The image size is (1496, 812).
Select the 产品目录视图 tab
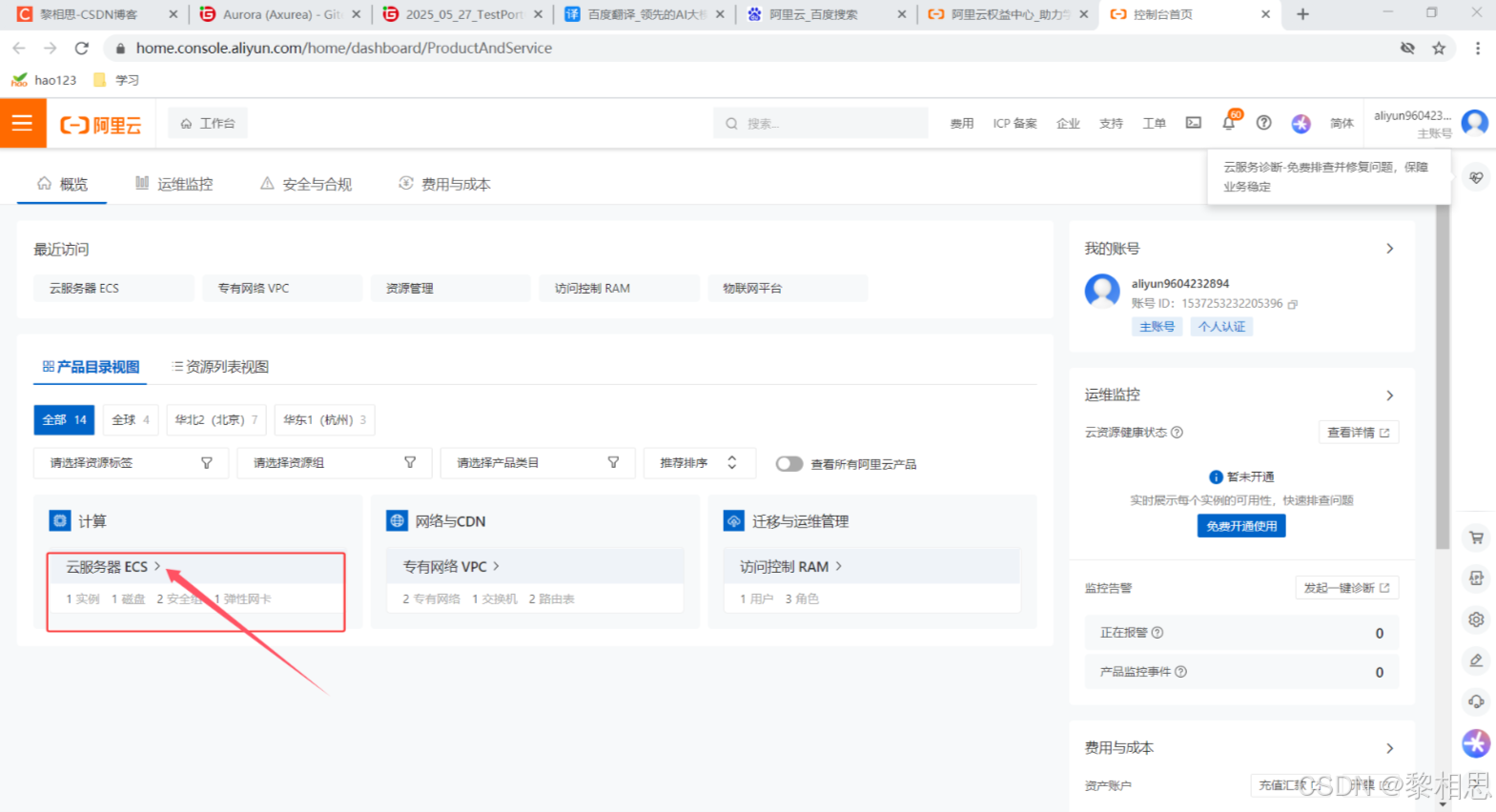91,367
